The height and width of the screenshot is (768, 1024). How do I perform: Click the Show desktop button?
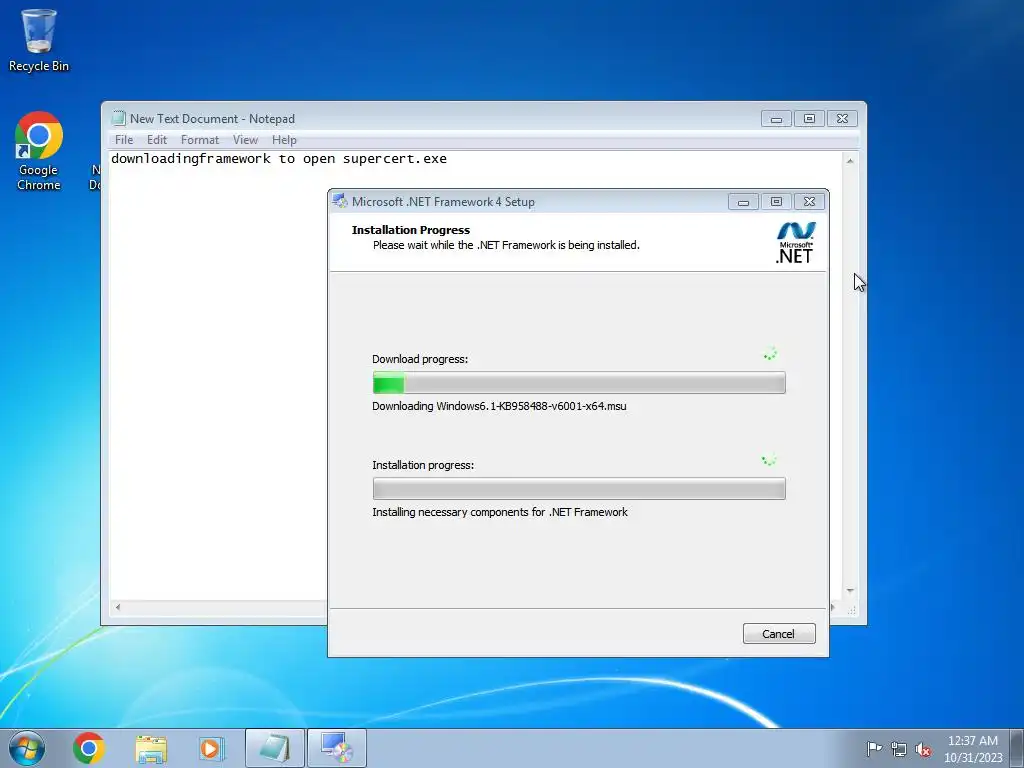tap(1017, 748)
